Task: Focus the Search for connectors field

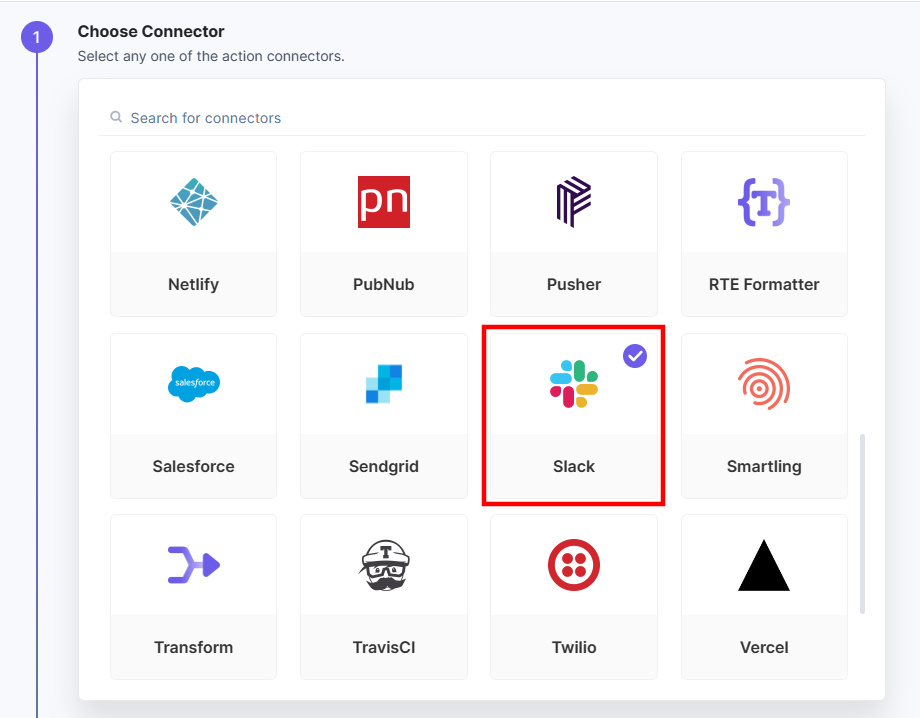Action: [x=482, y=118]
